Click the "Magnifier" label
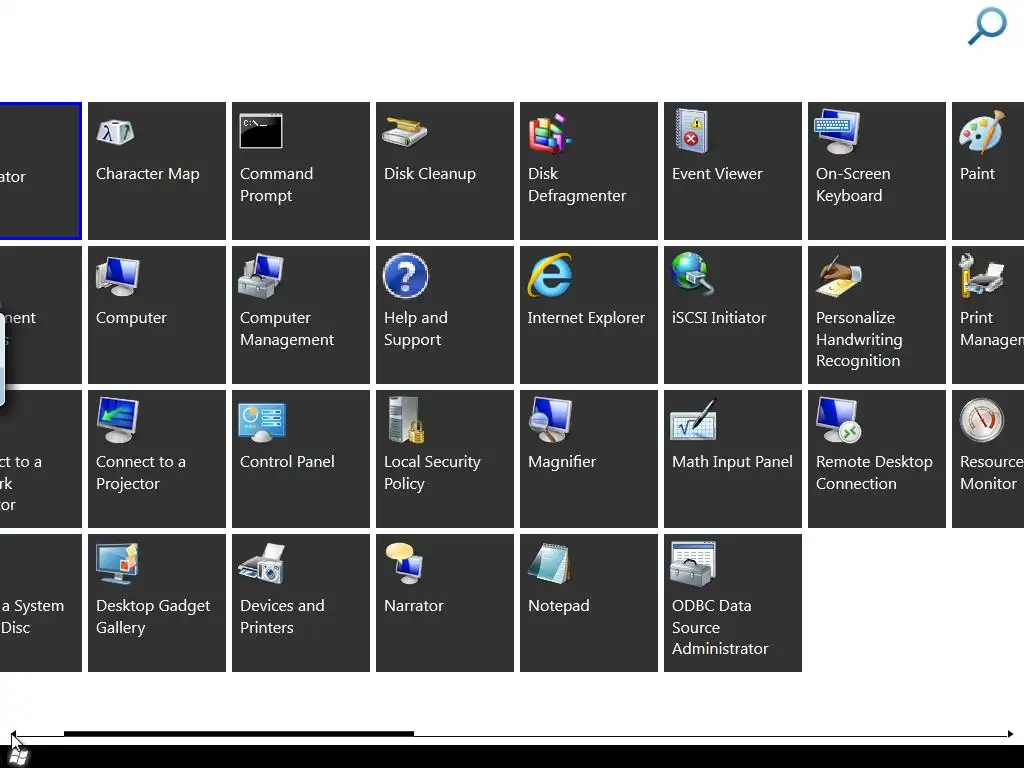1024x768 pixels. (x=562, y=462)
